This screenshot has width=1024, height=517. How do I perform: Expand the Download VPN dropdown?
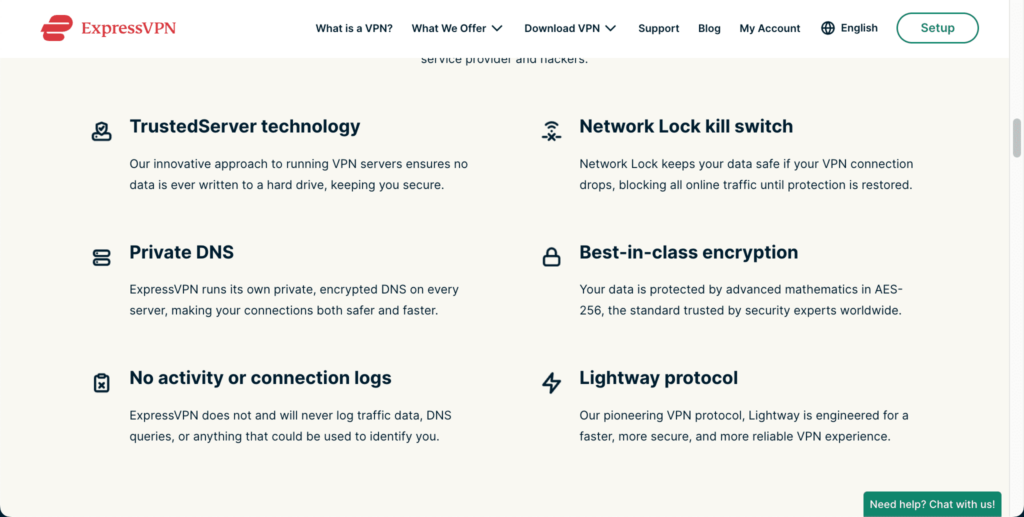point(570,28)
